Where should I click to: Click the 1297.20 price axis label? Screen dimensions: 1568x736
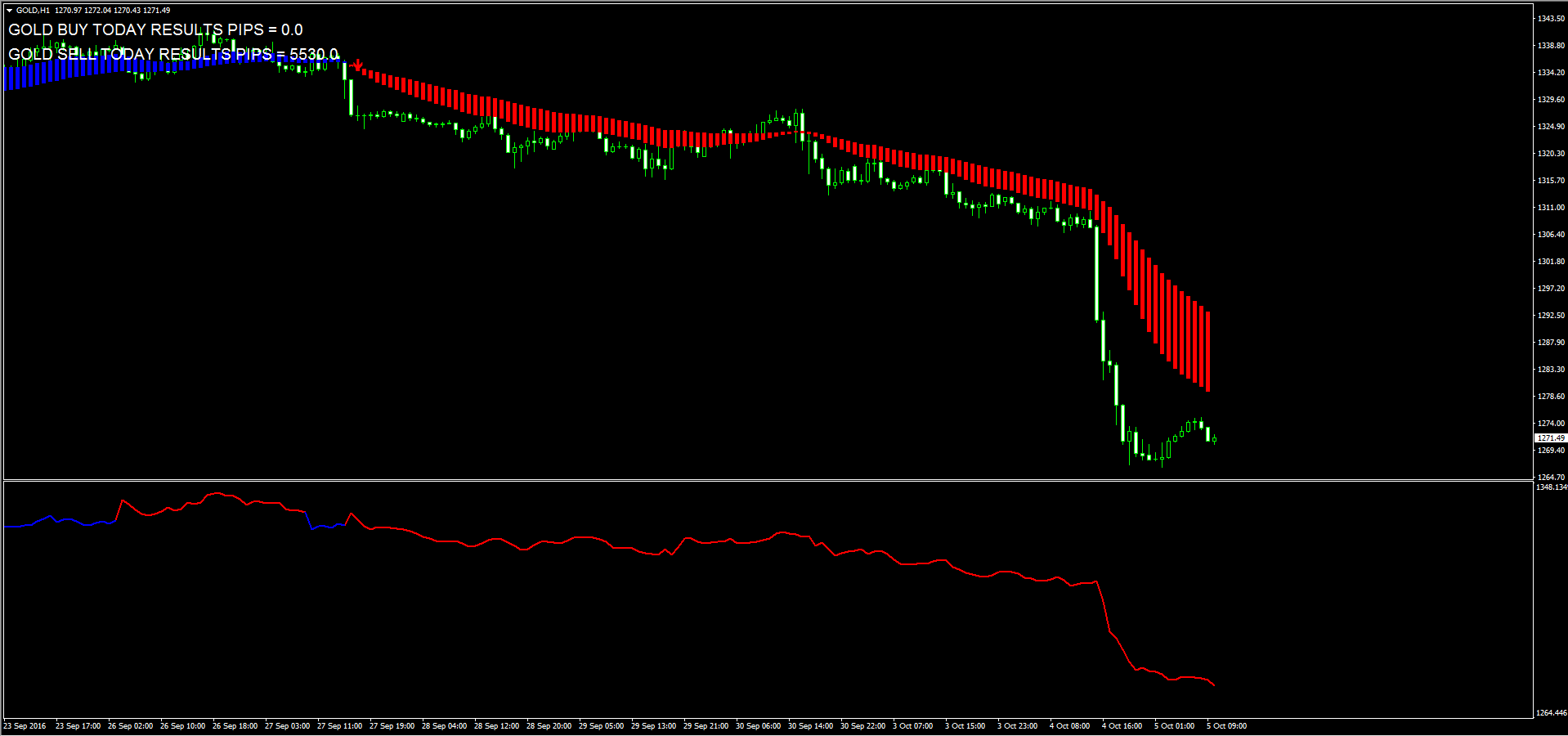(1551, 289)
